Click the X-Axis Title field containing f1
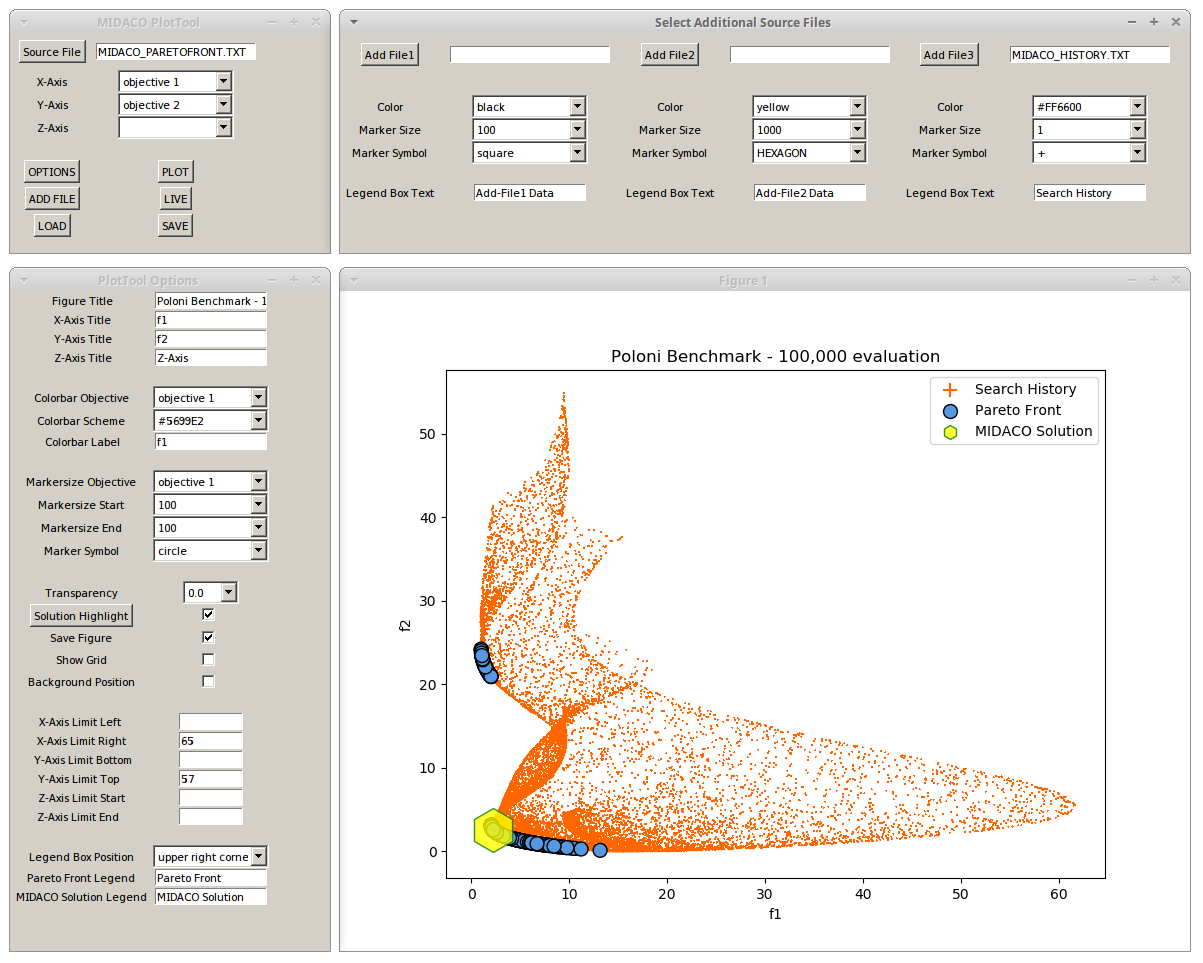Screen dimensions: 1203x963 pyautogui.click(x=211, y=320)
